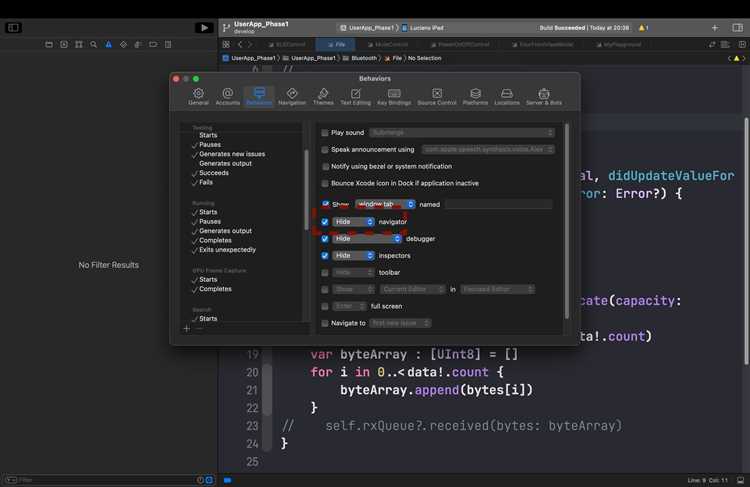Enable the Play sound checkbox
This screenshot has height=487, width=750.
[325, 133]
